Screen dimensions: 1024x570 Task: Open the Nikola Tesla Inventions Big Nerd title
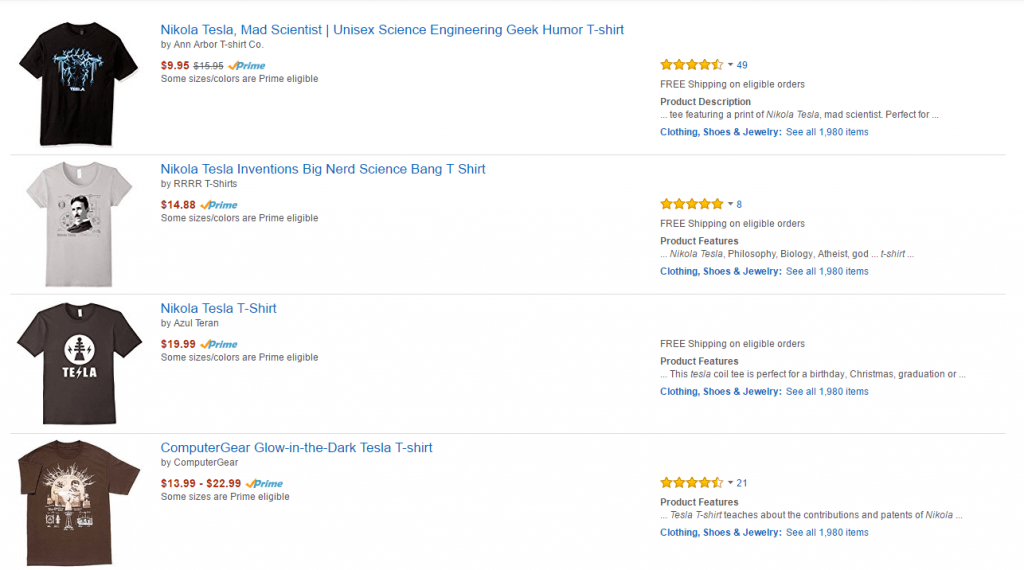tap(323, 169)
